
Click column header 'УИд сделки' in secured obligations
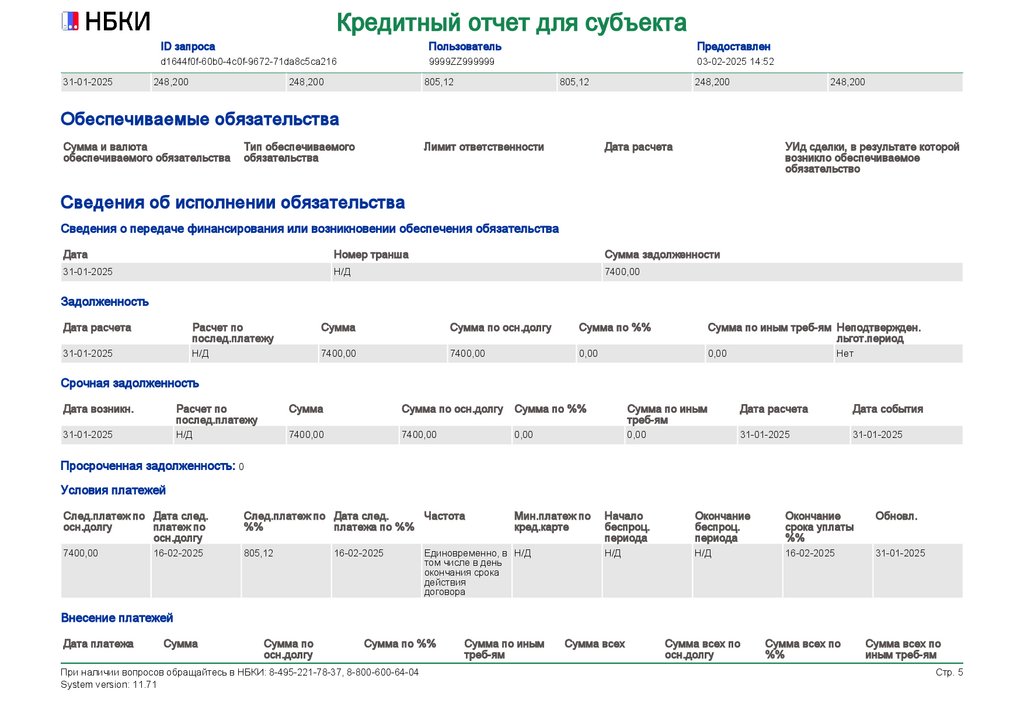pos(872,157)
